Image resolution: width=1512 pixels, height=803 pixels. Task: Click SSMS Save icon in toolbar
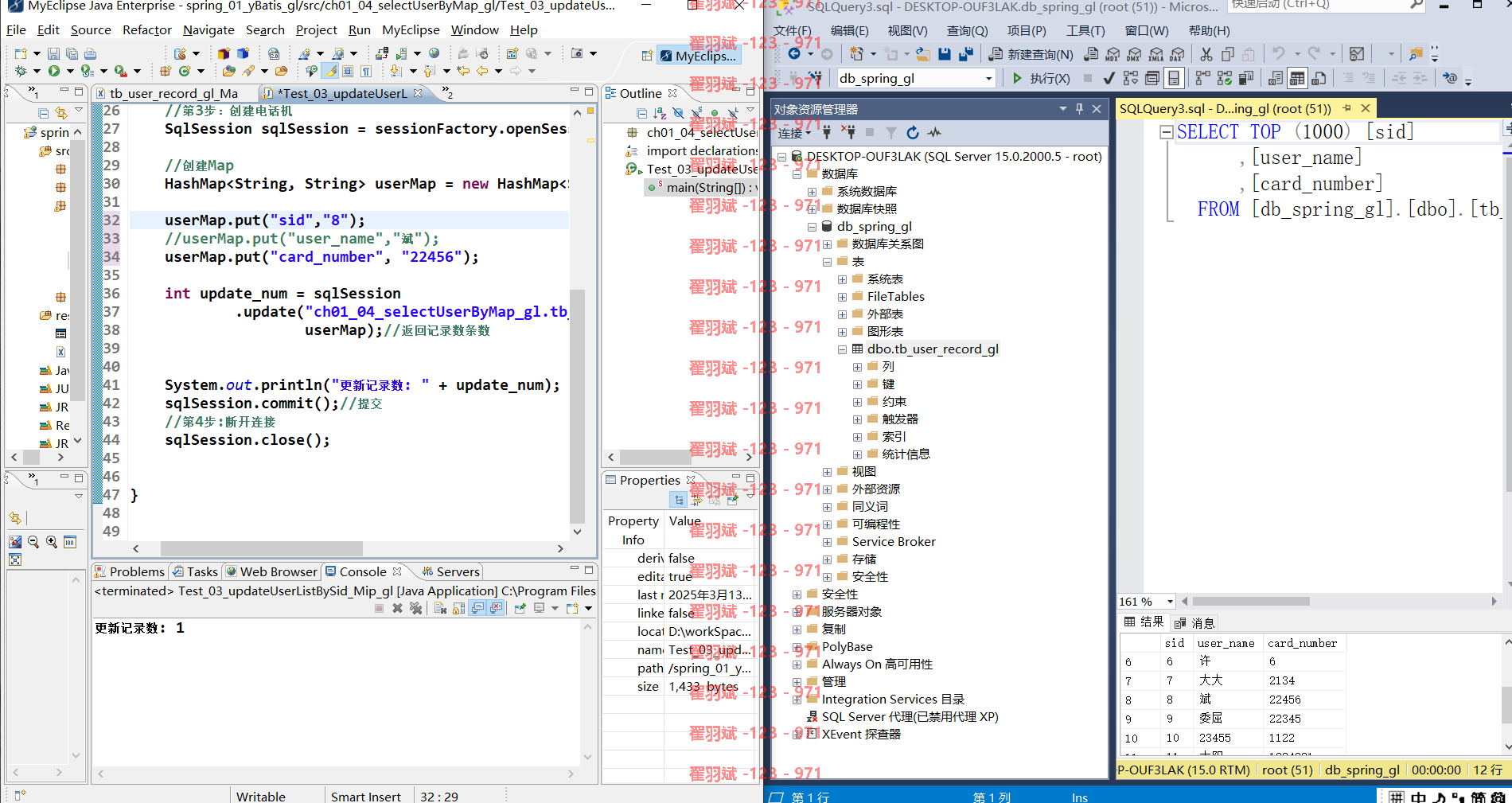pyautogui.click(x=945, y=54)
